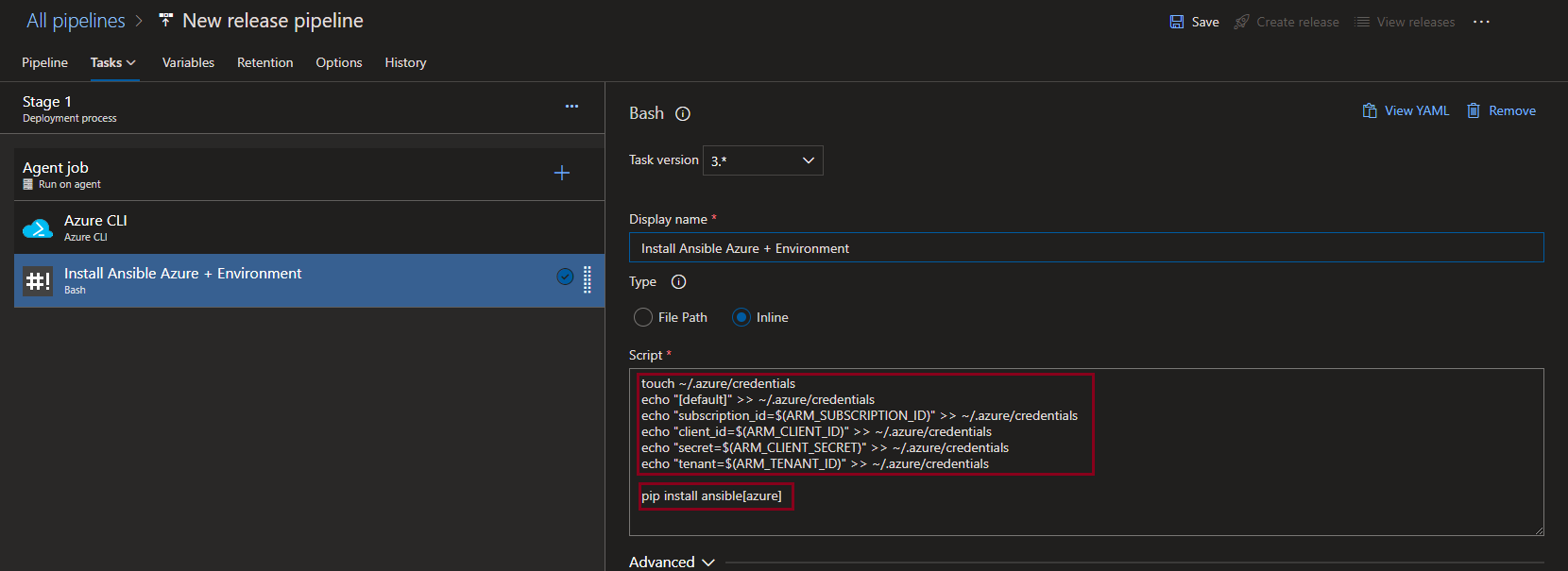Go to the History tab
The height and width of the screenshot is (571, 1568).
click(405, 62)
